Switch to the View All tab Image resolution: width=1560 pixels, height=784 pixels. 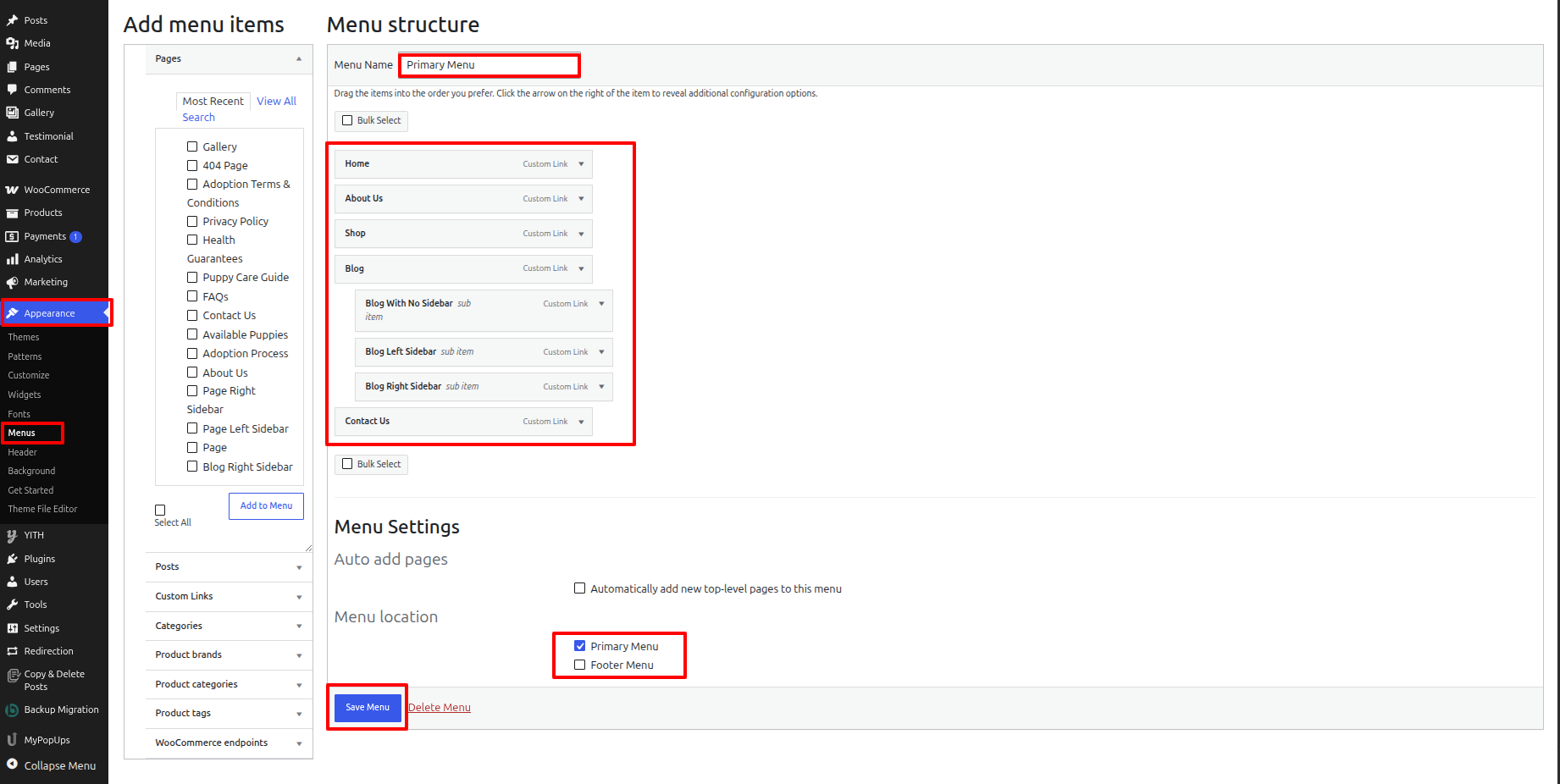point(277,102)
